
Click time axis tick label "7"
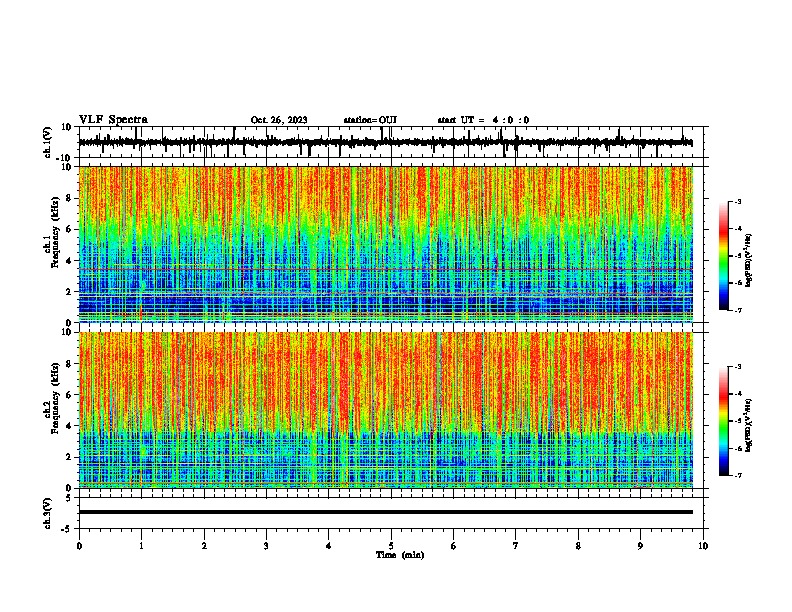pyautogui.click(x=516, y=546)
